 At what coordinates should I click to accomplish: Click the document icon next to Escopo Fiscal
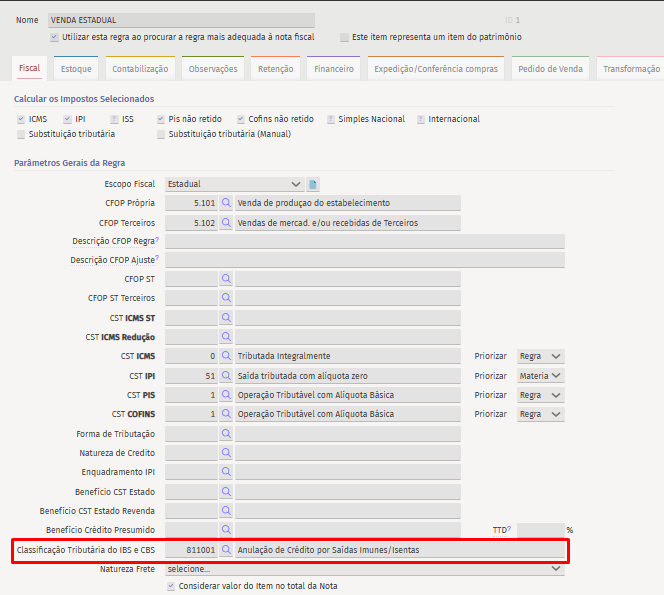click(x=313, y=184)
